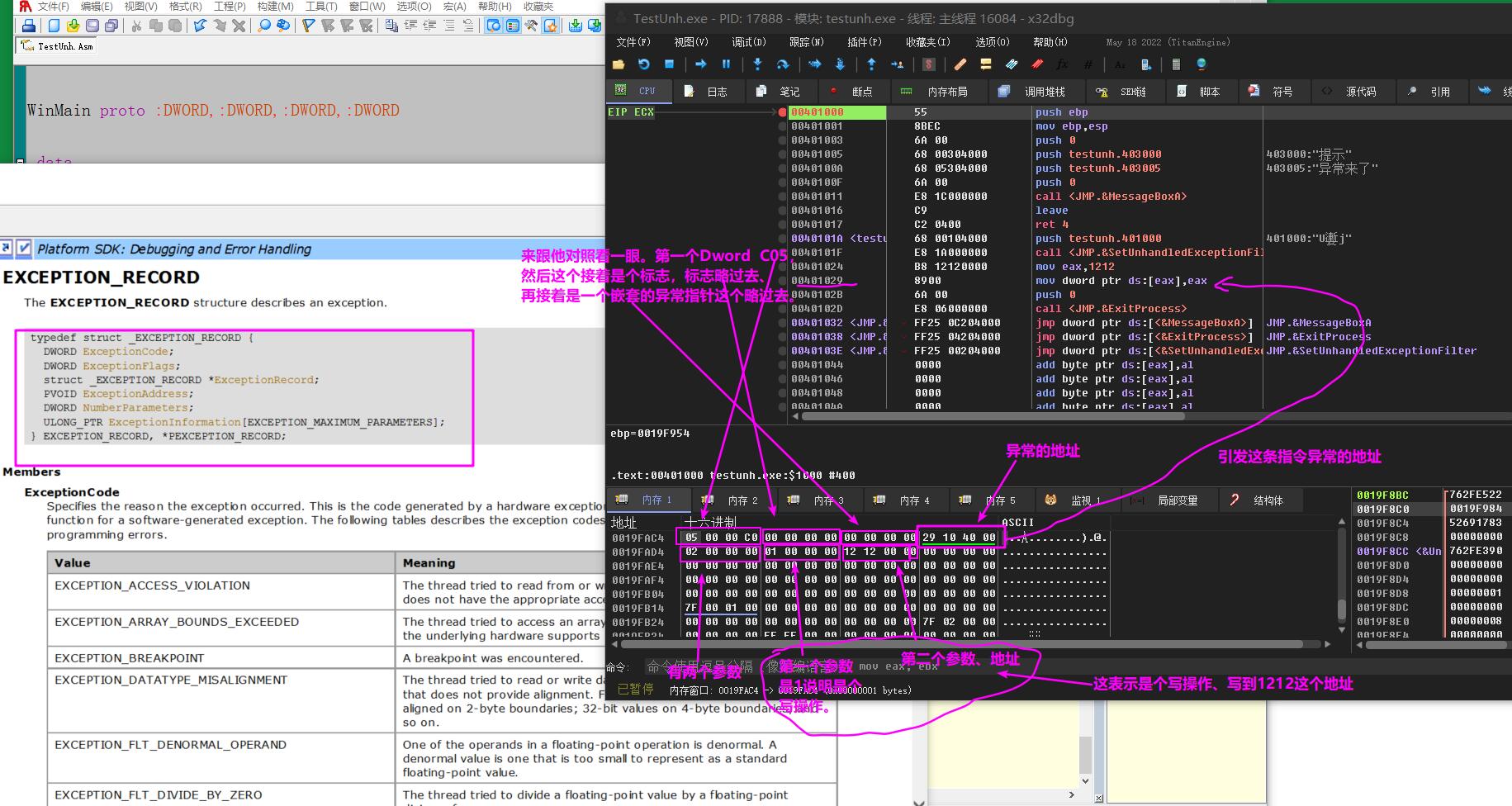Screen dimensions: 1512x806
Task: Open 选项(O) menu in x32dbg
Action: pyautogui.click(x=993, y=42)
